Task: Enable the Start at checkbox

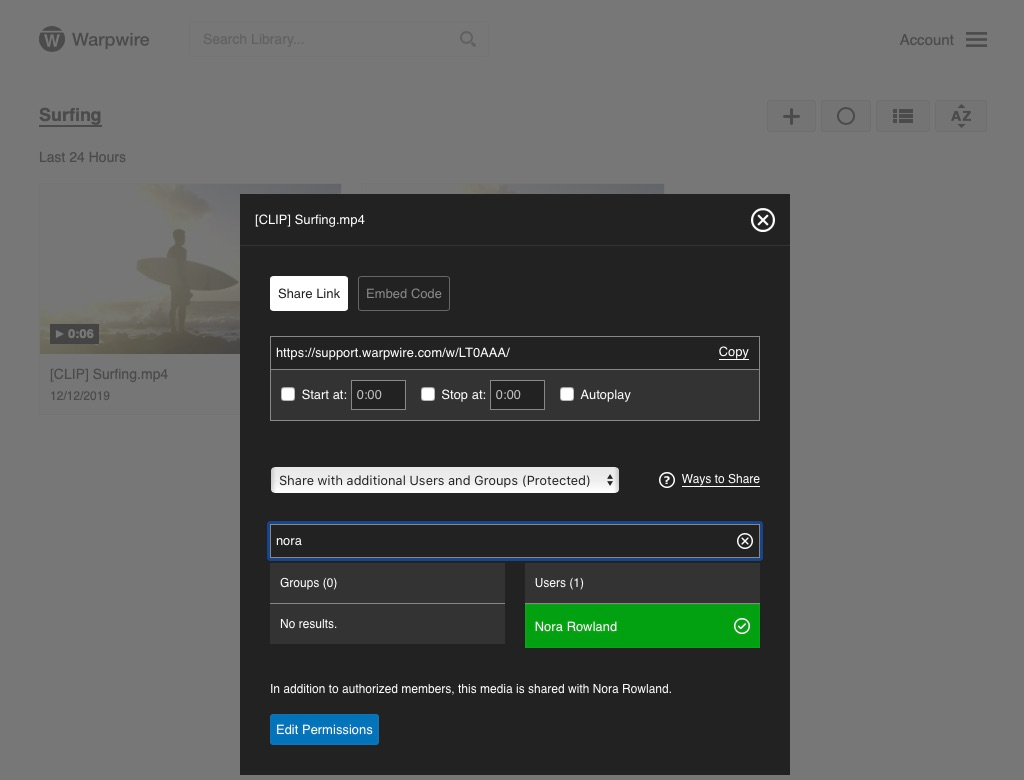Action: click(288, 395)
